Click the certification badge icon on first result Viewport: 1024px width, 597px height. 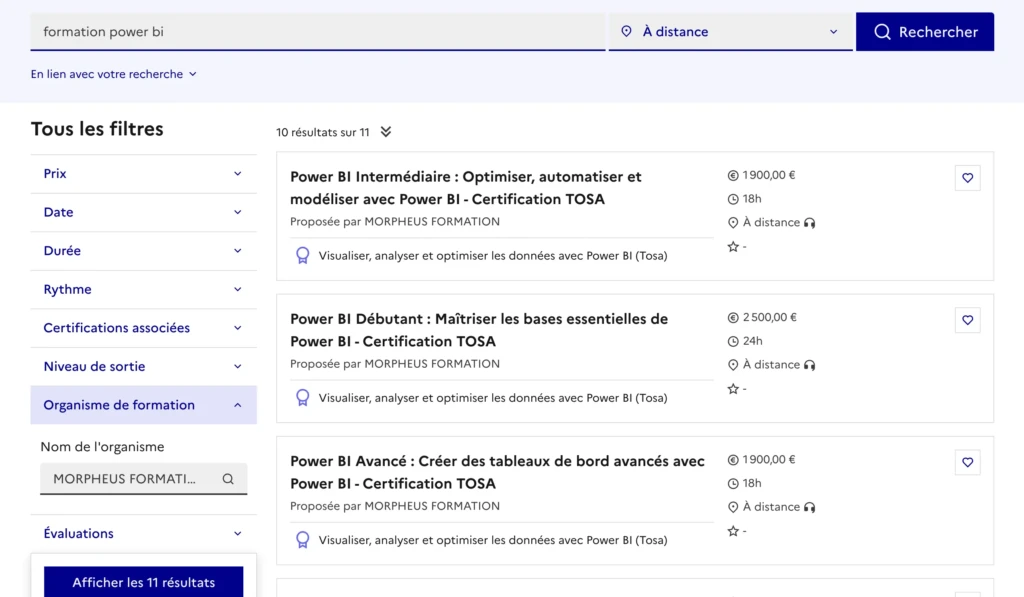[x=302, y=255]
